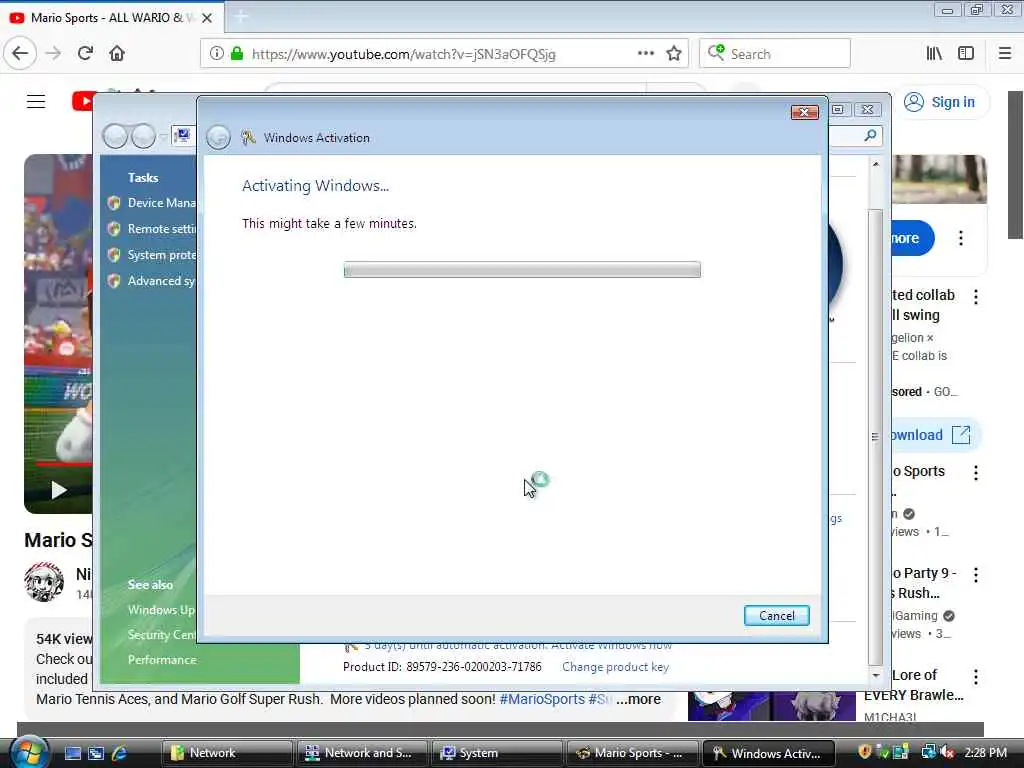Viewport: 1024px width, 768px height.
Task: Open Device Manager task in System window
Action: pos(161,202)
